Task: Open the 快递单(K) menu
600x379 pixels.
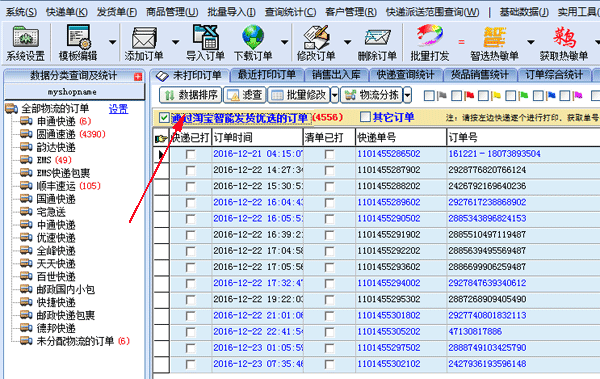Action: click(x=67, y=12)
